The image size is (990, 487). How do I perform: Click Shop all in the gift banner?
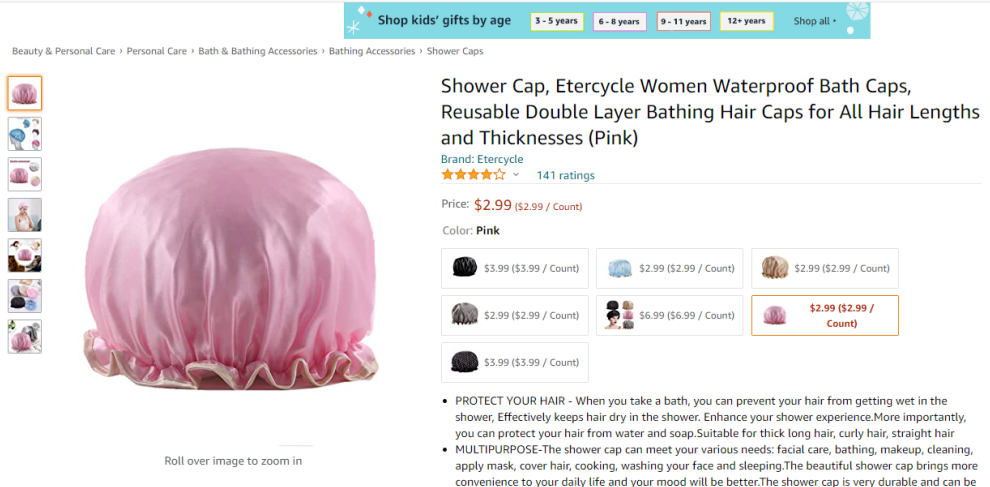pyautogui.click(x=814, y=21)
